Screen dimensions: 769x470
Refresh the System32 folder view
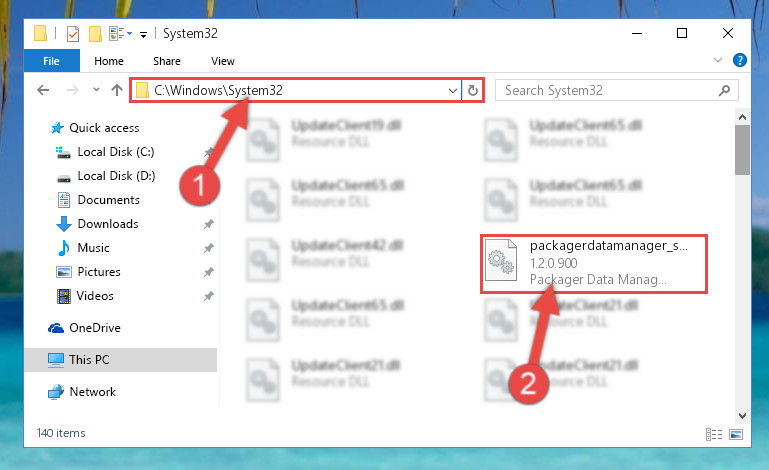[473, 90]
